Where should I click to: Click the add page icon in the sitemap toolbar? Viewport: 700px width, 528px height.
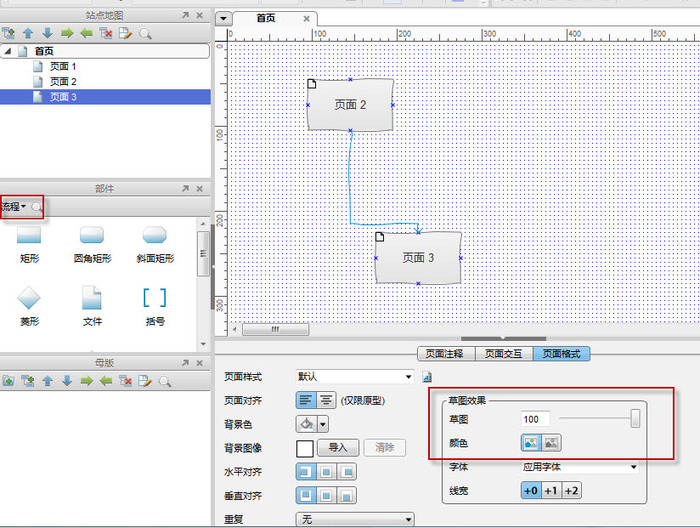(8, 33)
